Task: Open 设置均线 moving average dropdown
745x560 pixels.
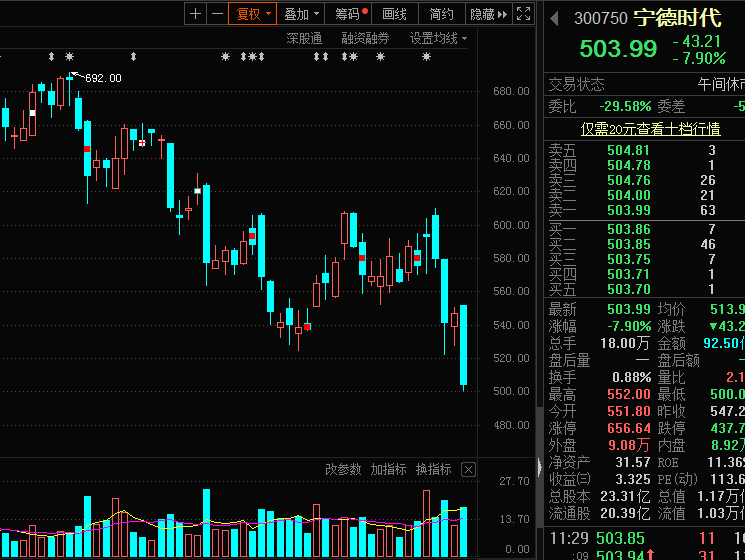Action: (439, 39)
